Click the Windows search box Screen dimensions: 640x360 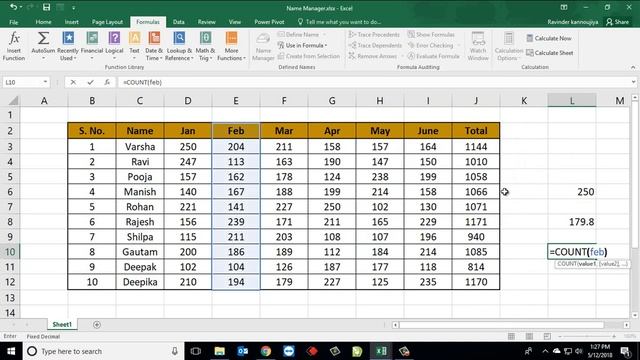[x=104, y=351]
